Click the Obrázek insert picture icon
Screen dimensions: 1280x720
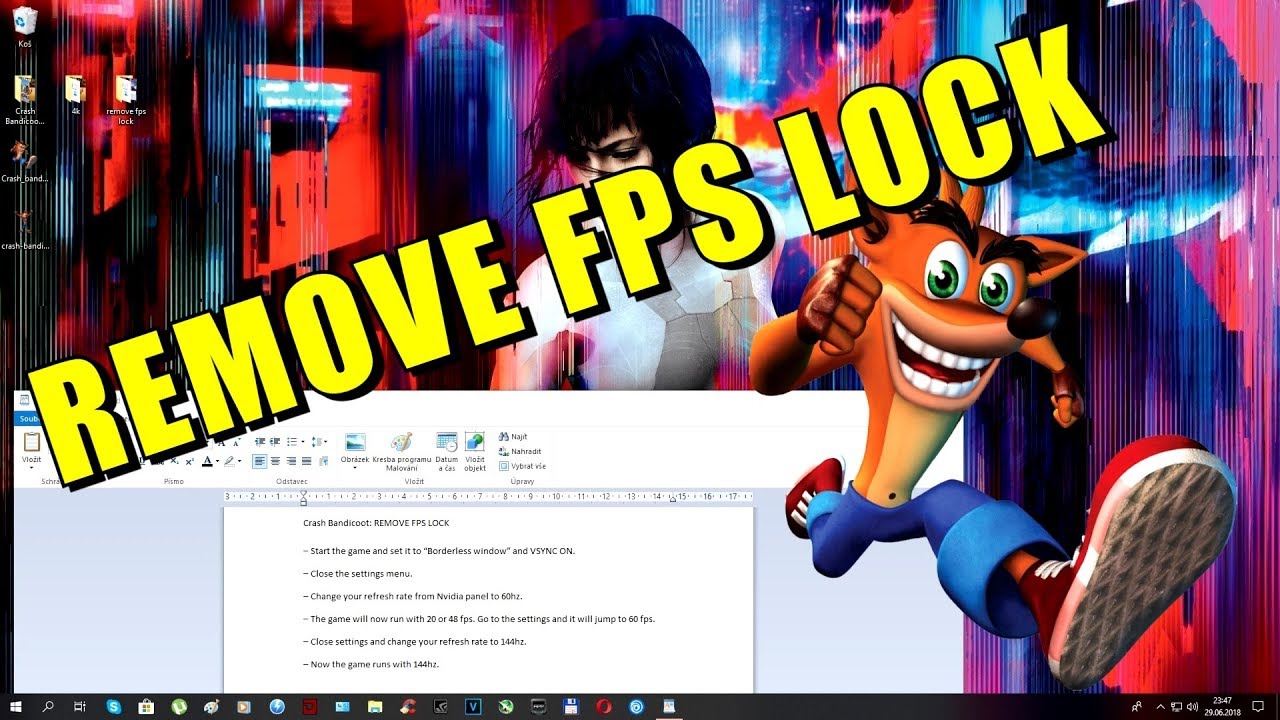355,441
